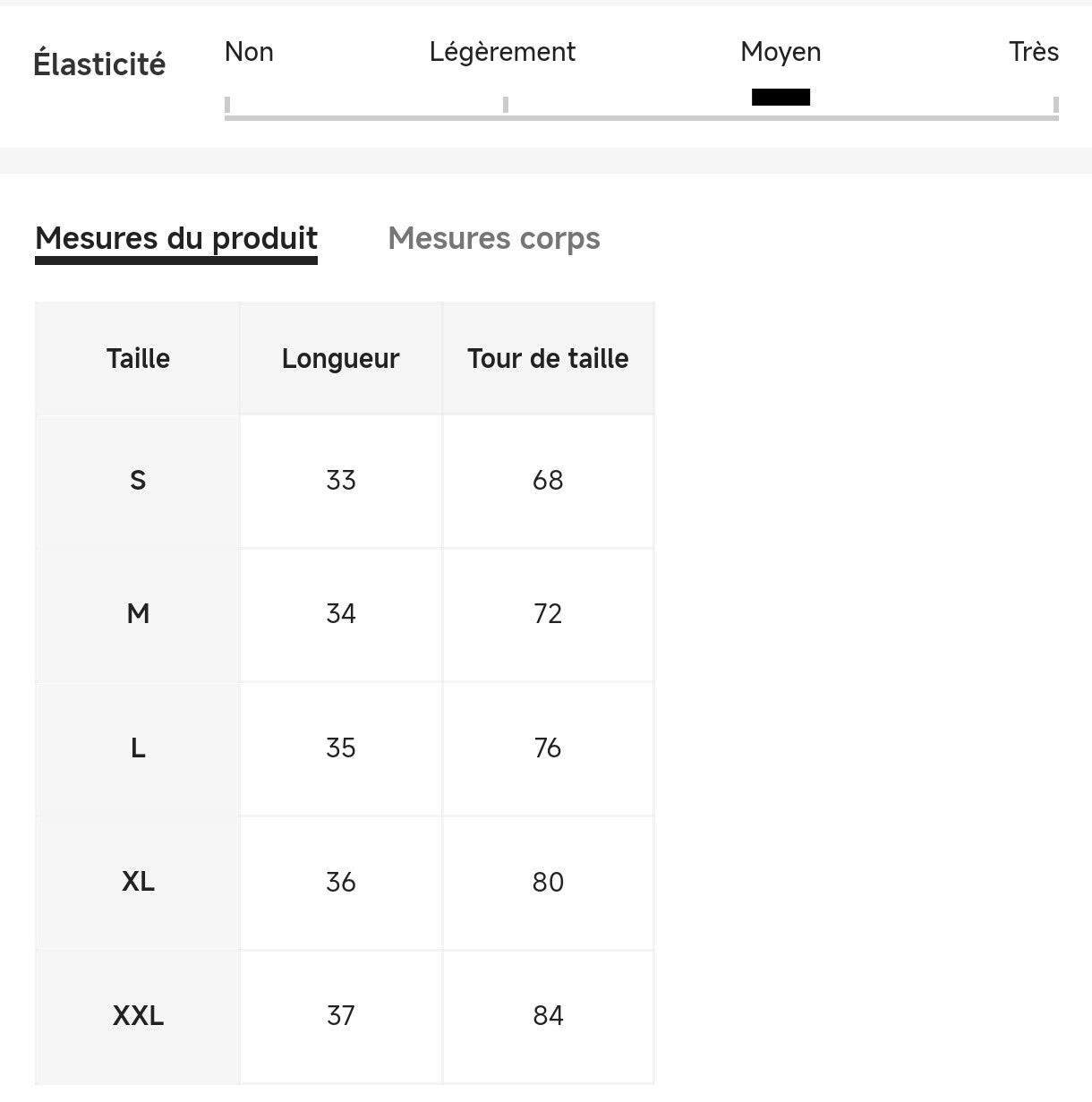Select the Mesures du produit tab
1092x1102 pixels.
(176, 238)
